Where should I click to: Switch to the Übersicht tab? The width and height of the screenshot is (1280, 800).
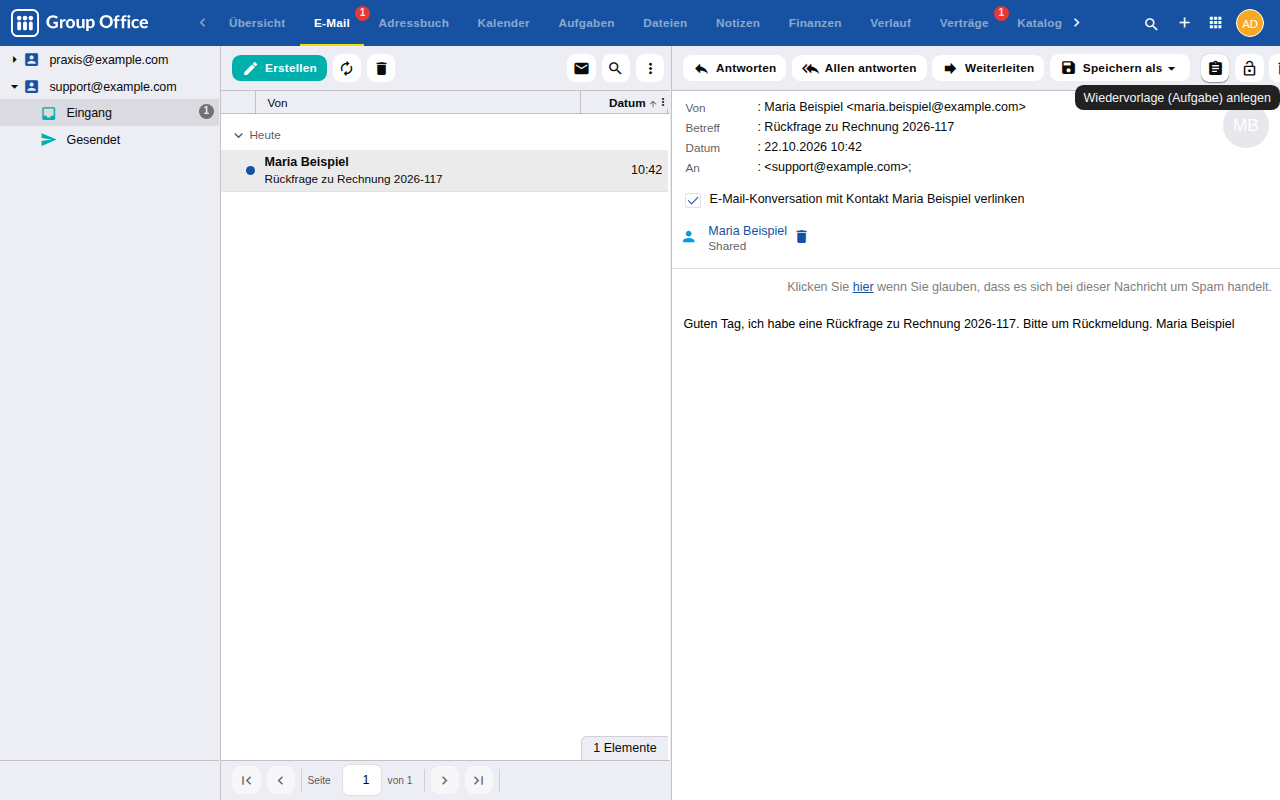[x=257, y=23]
